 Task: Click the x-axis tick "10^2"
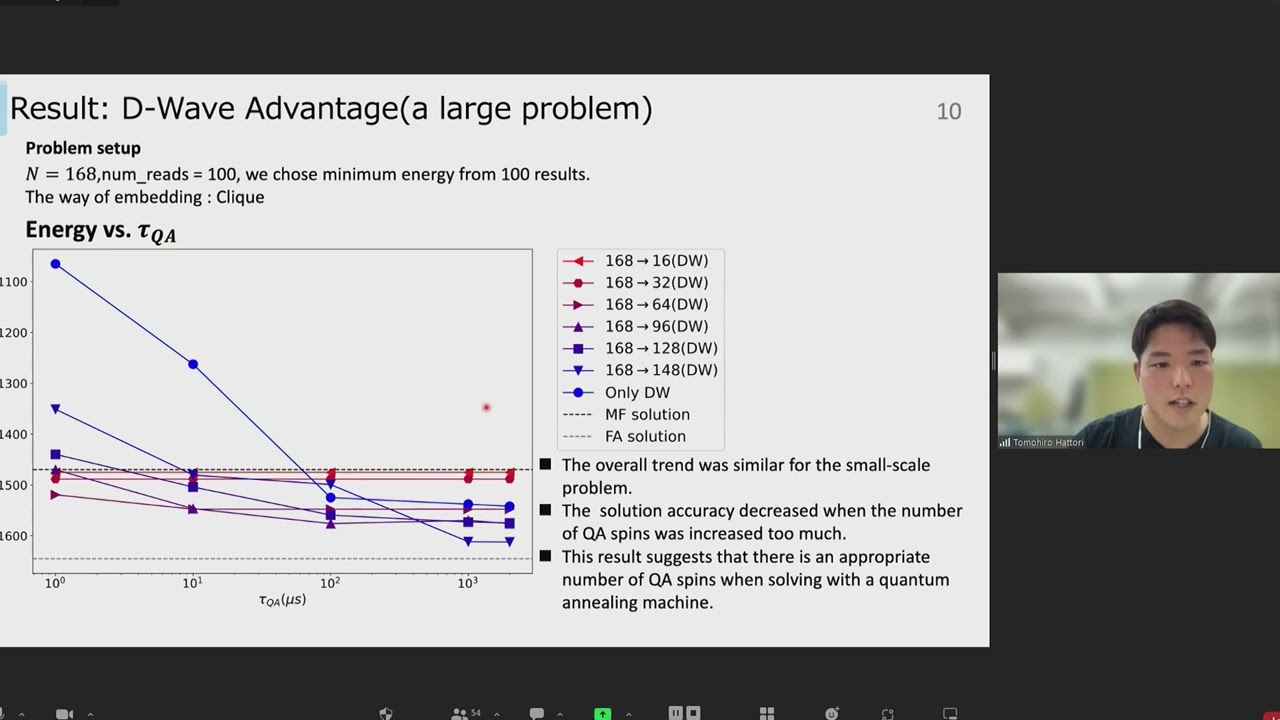click(329, 582)
